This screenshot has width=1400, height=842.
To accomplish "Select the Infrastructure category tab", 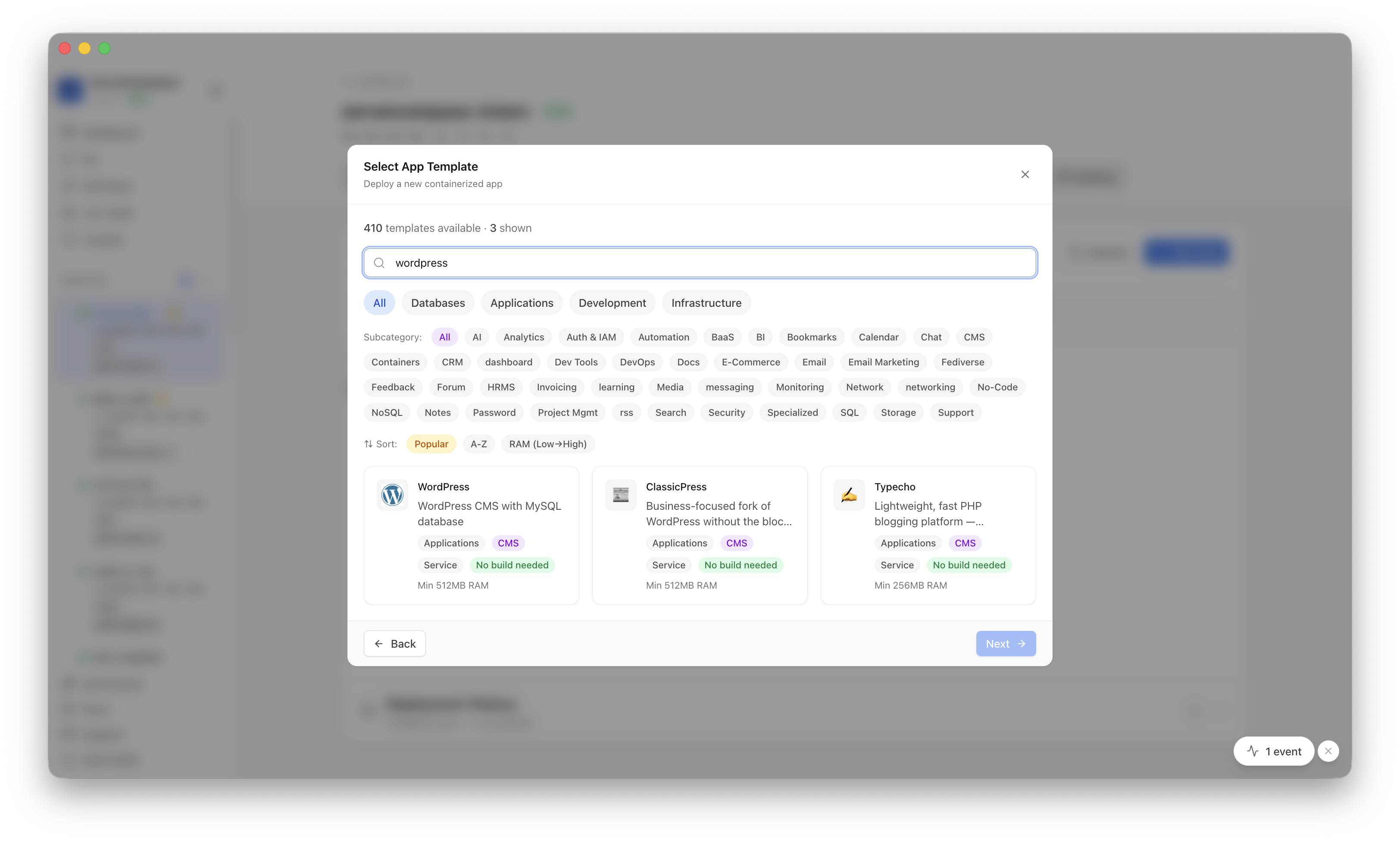I will [706, 303].
